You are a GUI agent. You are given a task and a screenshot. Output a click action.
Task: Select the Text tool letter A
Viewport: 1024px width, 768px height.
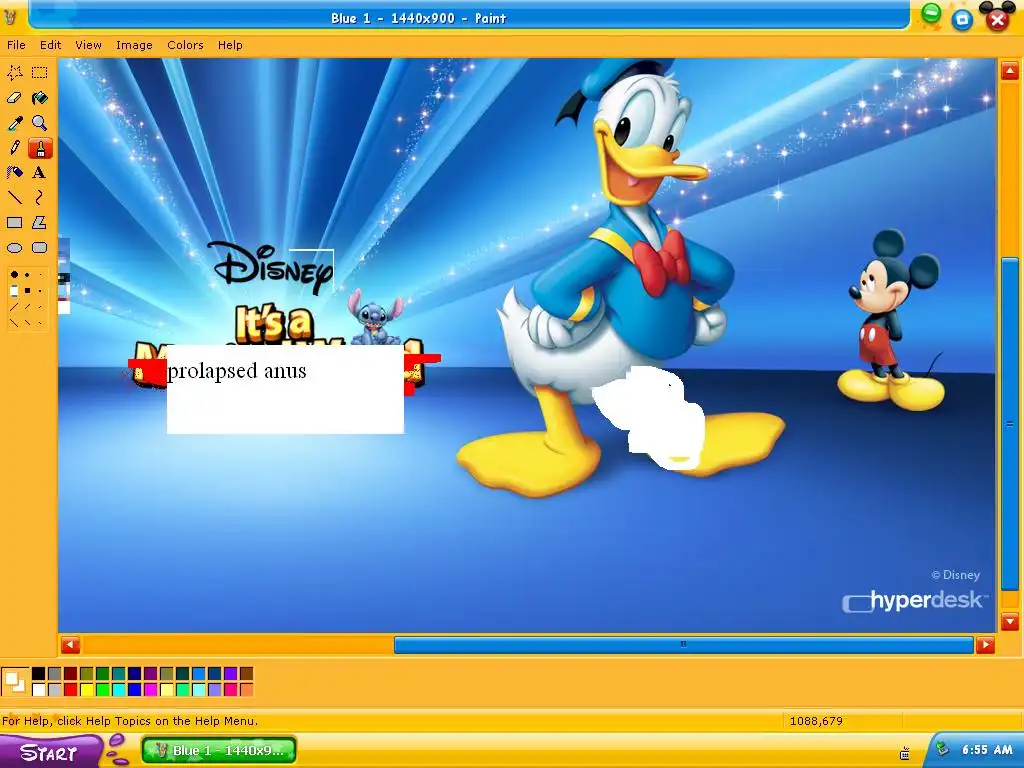click(x=40, y=173)
